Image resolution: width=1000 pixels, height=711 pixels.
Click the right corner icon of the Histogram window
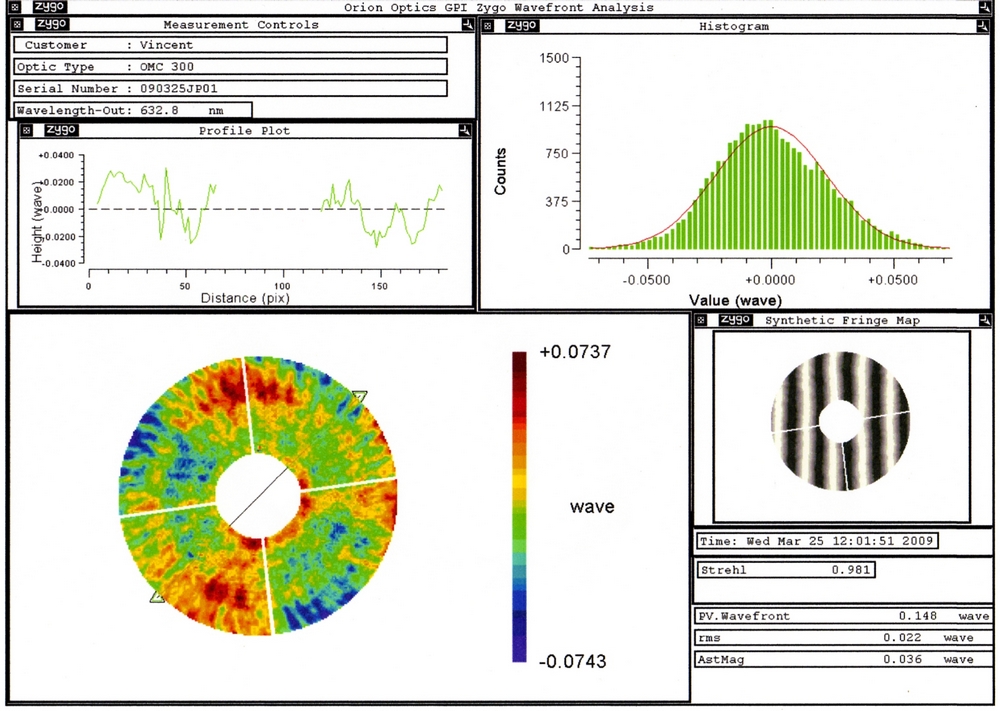982,26
